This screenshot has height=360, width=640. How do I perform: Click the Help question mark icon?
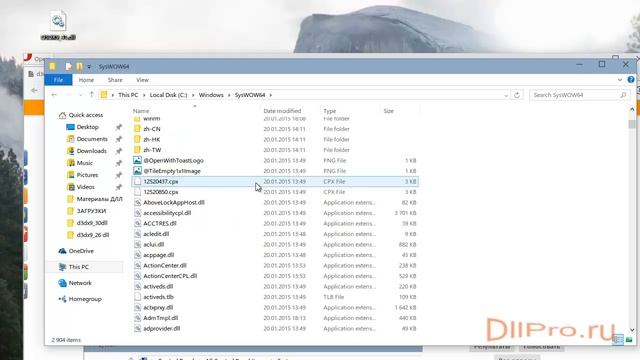tap(631, 80)
